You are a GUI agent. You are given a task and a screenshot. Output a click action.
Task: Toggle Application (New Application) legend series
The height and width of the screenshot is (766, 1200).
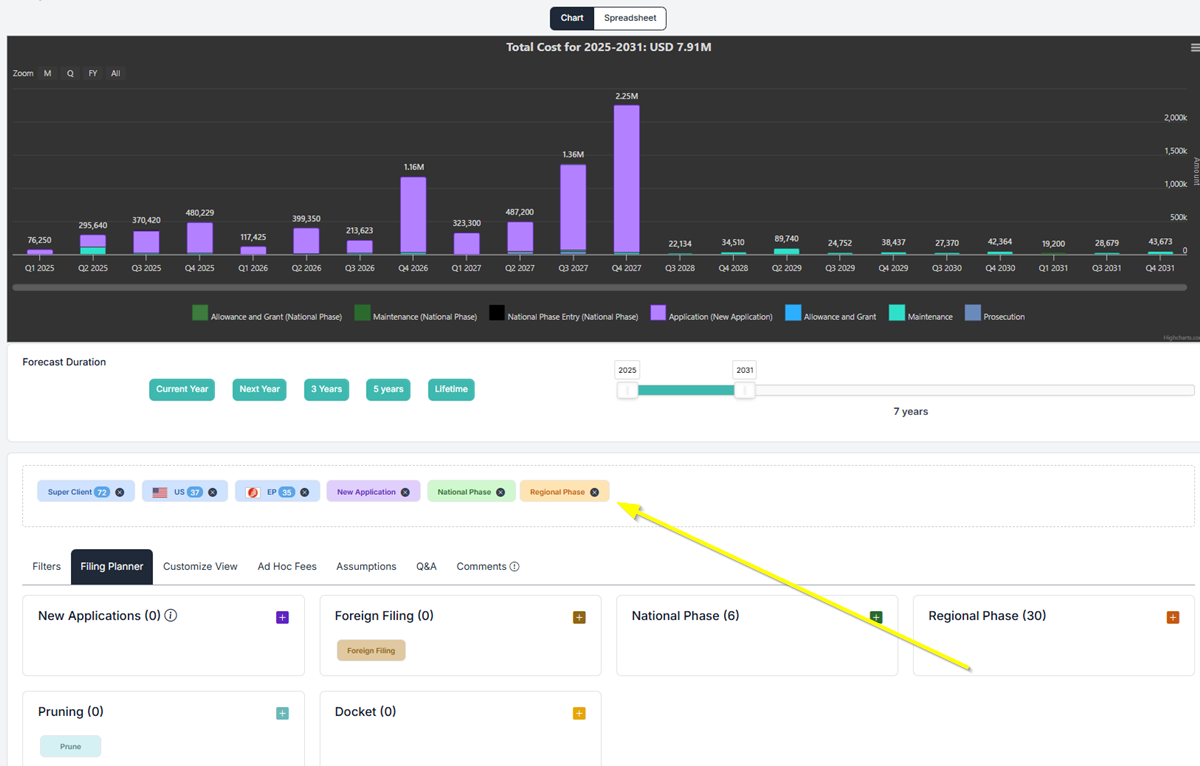coord(711,316)
